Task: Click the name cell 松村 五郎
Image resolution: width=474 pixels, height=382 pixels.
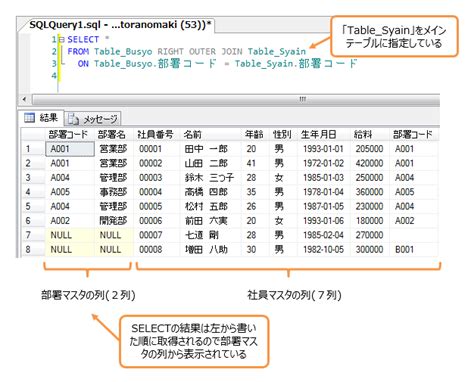Action: click(211, 206)
